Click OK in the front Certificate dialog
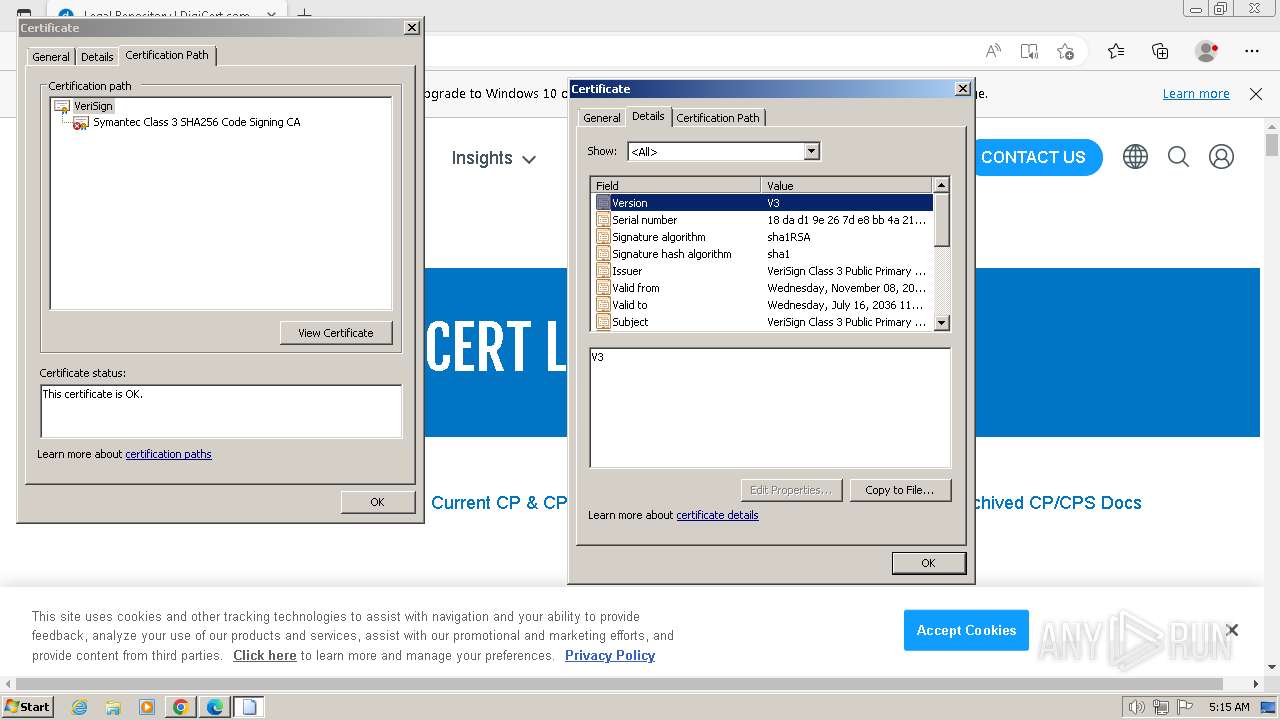 tap(928, 563)
